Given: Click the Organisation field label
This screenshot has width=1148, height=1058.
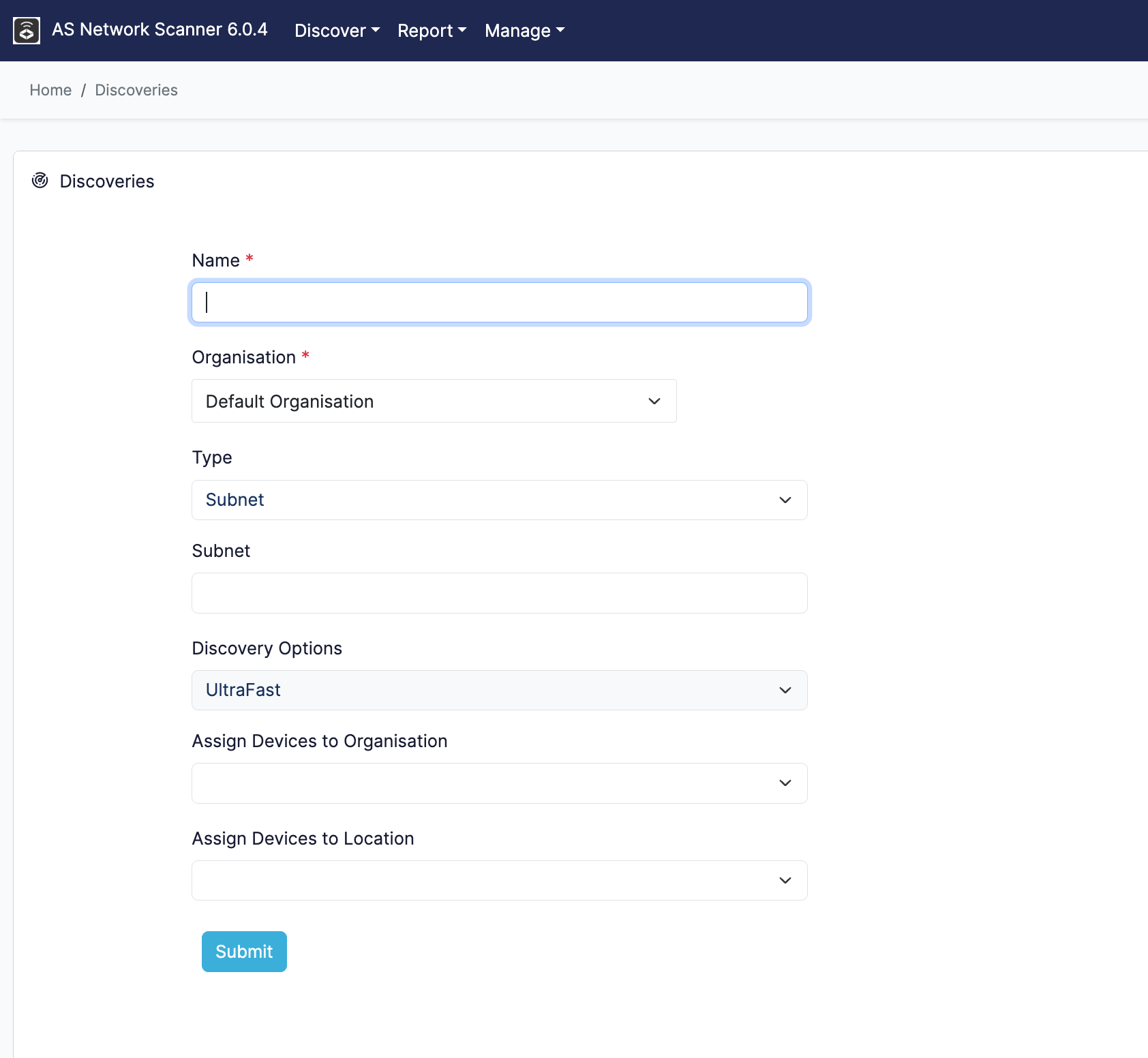Looking at the screenshot, I should tap(244, 357).
